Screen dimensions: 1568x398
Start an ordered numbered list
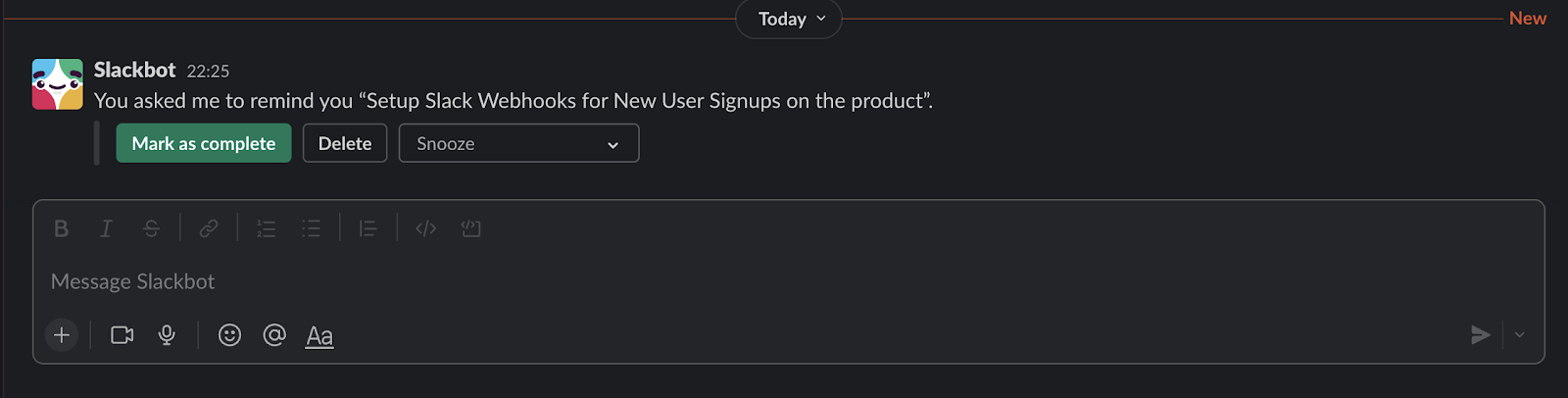266,228
